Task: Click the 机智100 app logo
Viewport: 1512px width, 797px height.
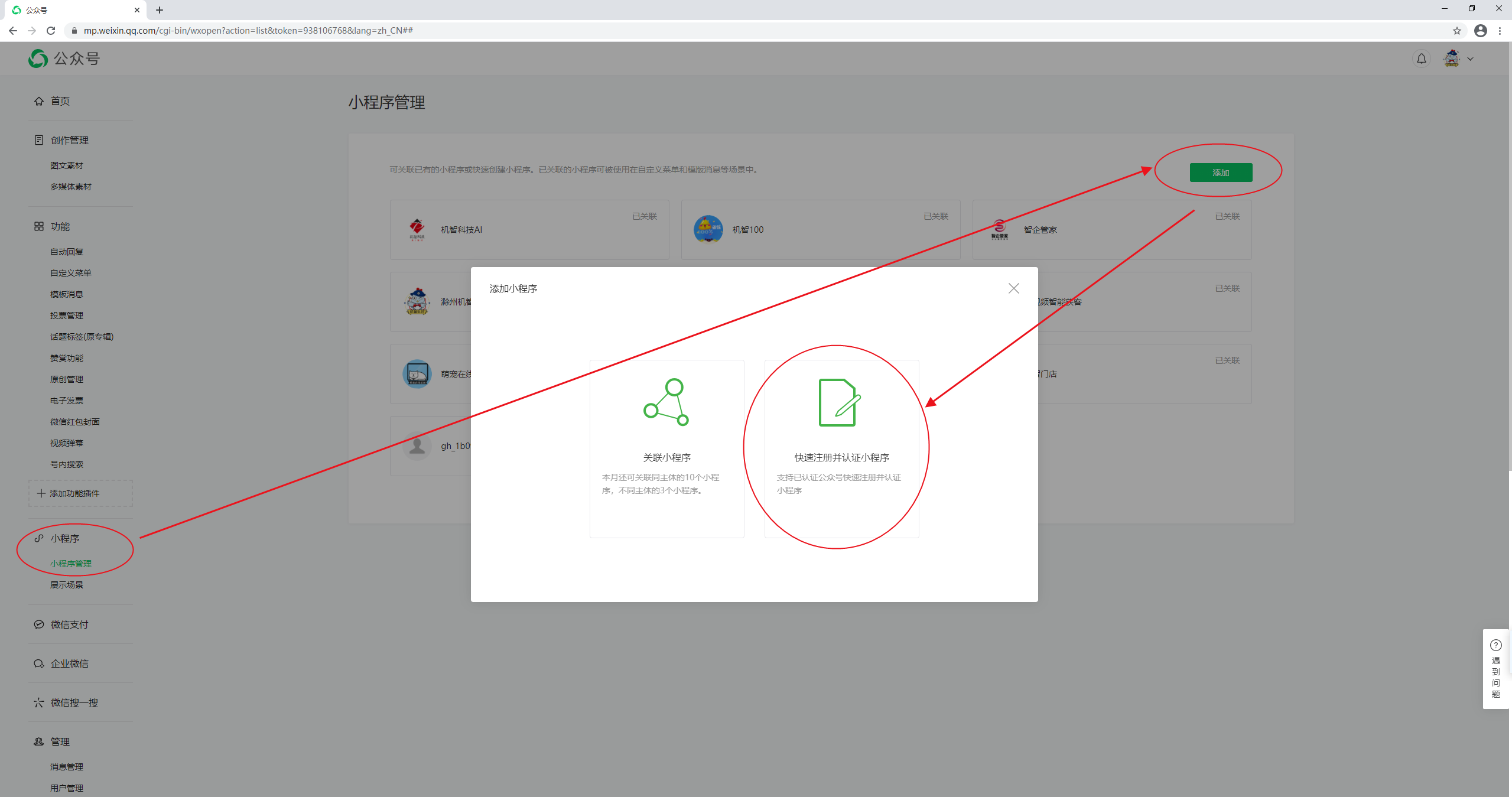Action: 708,229
